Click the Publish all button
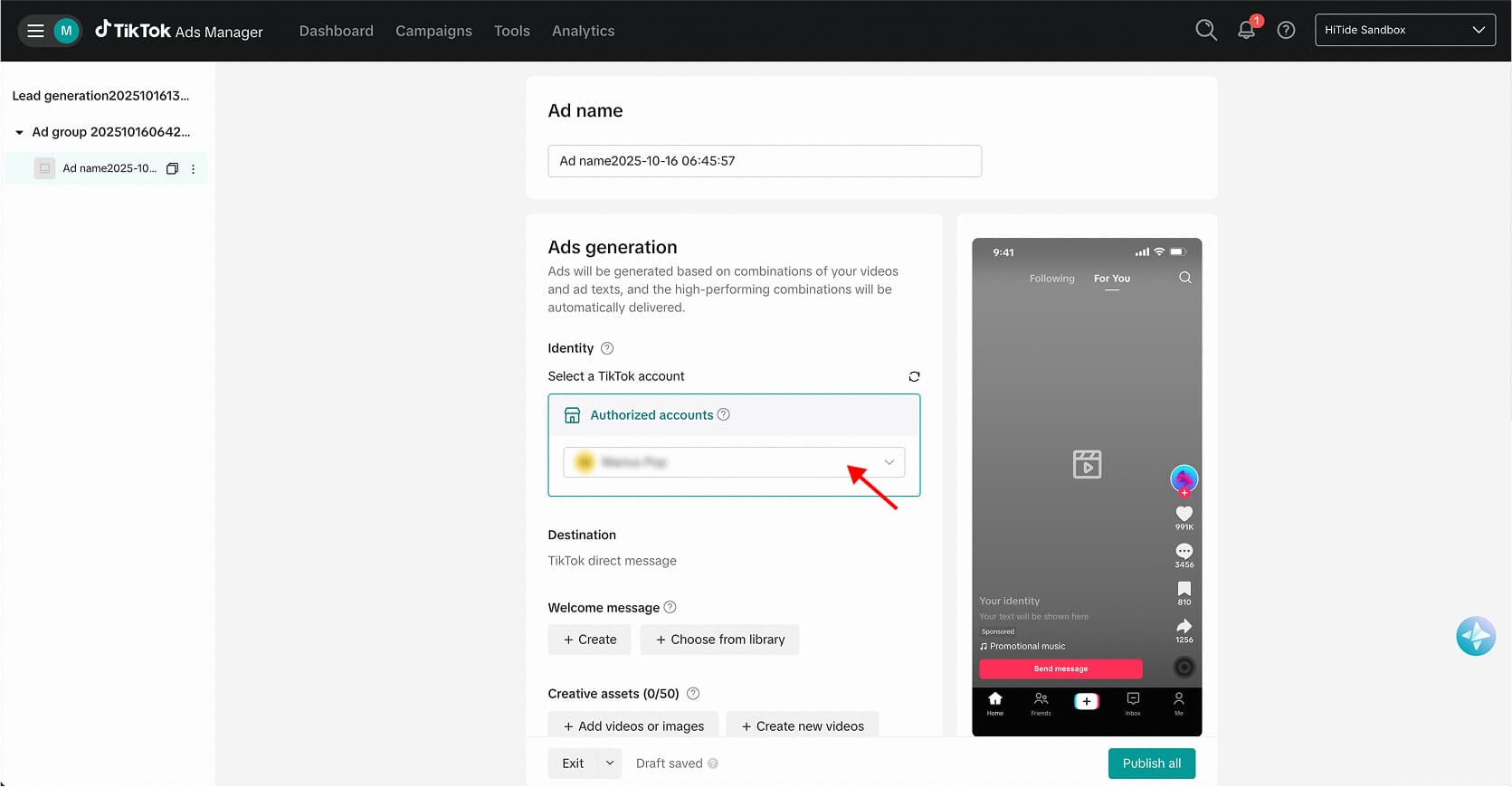The height and width of the screenshot is (787, 1512). click(1151, 763)
